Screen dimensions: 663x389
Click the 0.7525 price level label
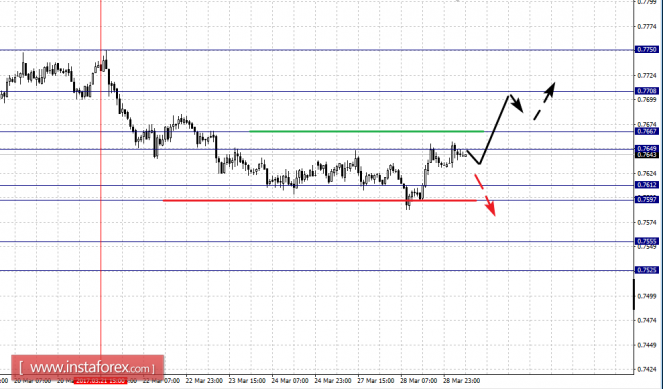point(647,270)
